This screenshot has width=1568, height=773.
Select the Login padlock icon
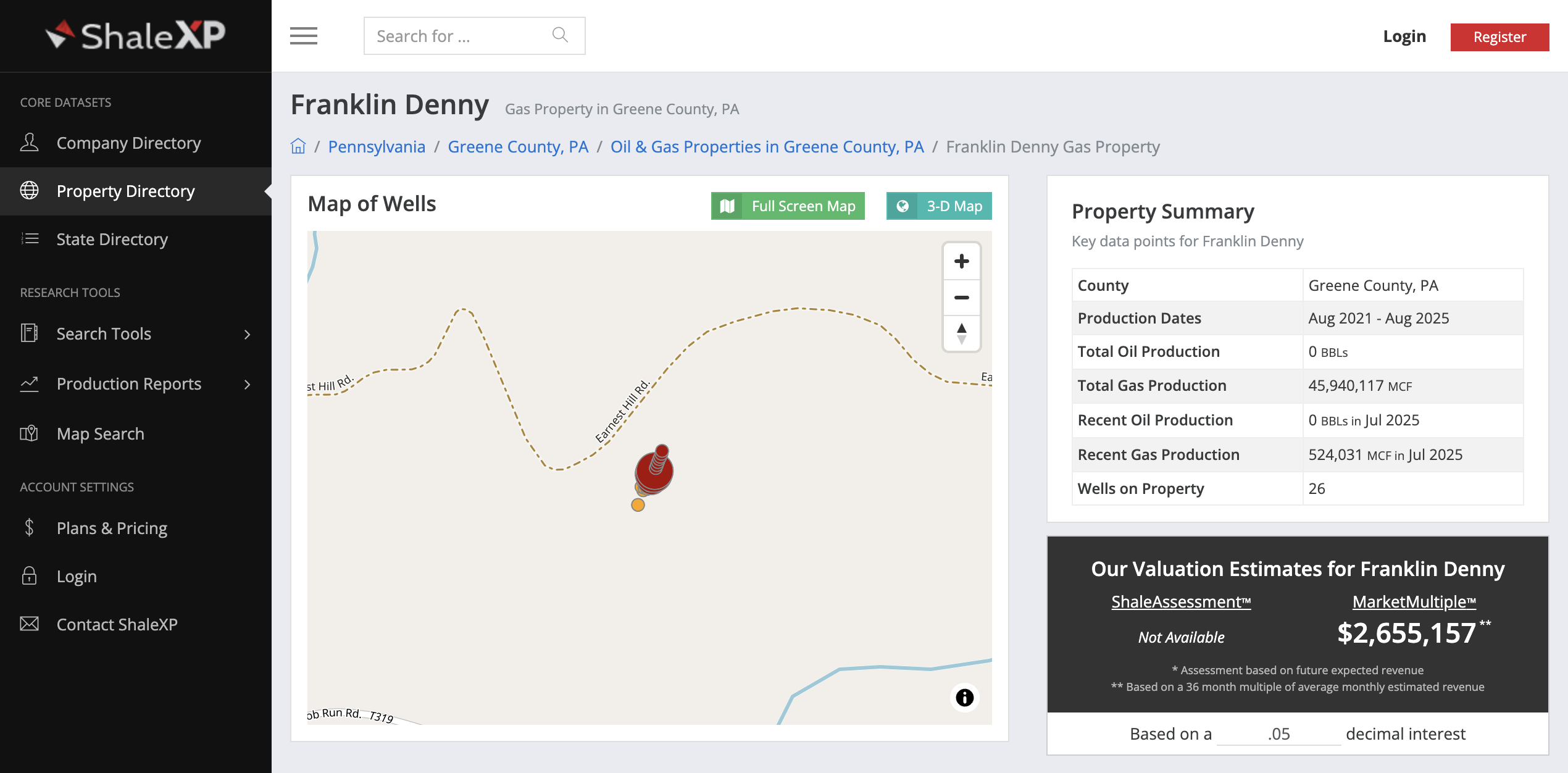click(x=28, y=575)
